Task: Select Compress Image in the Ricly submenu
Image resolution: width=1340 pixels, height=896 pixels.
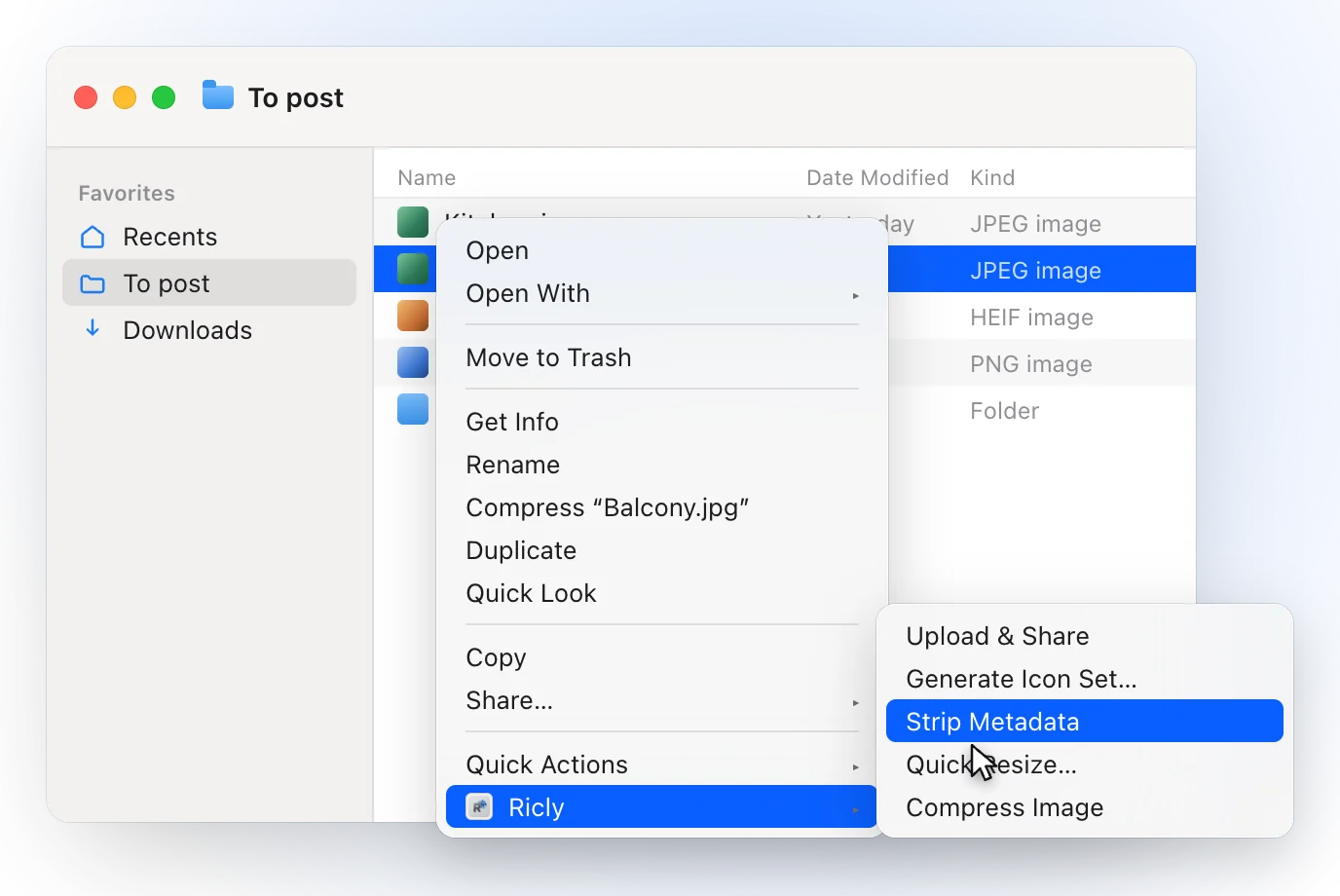Action: 1085,807
